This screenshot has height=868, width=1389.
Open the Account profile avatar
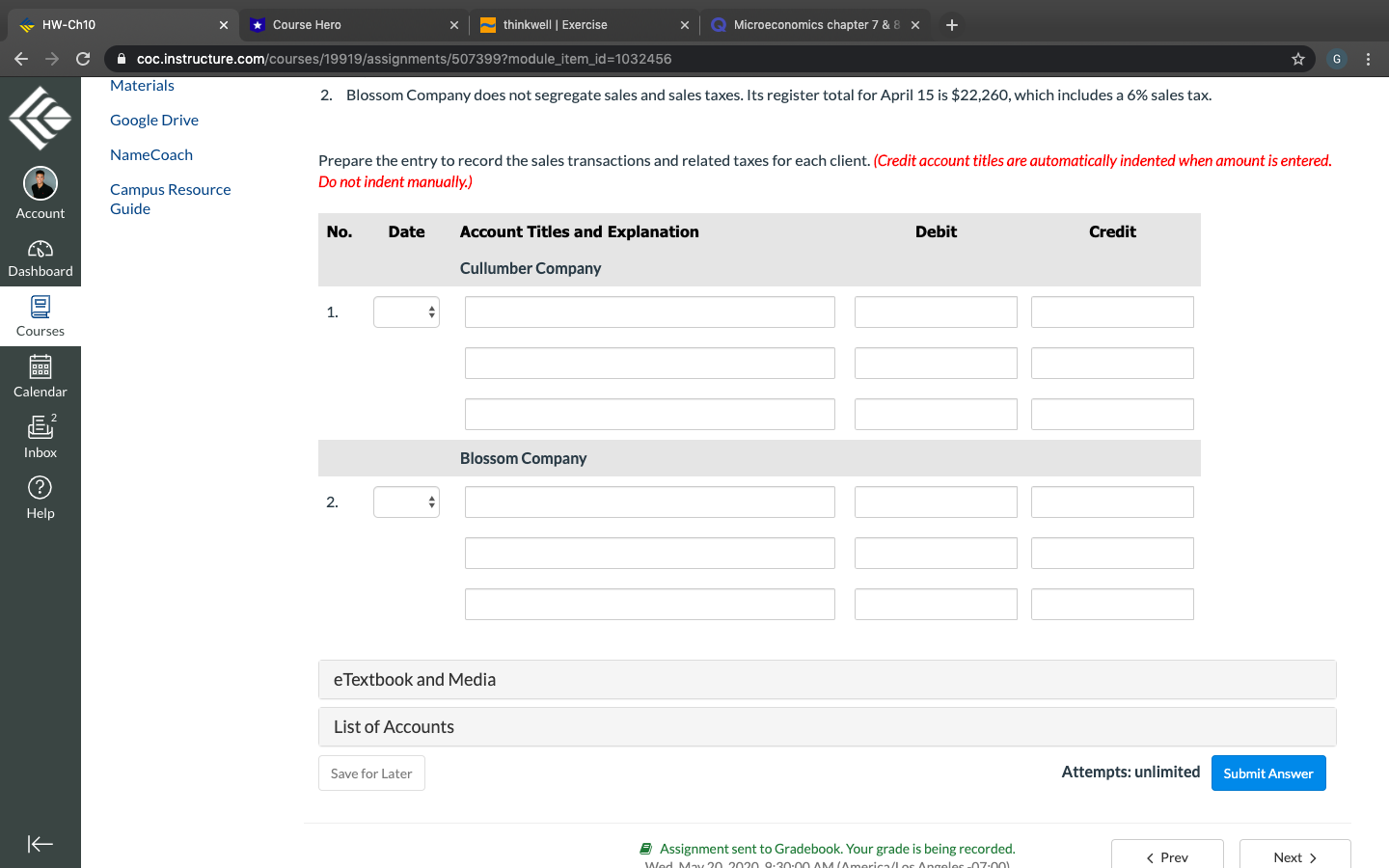point(41,183)
